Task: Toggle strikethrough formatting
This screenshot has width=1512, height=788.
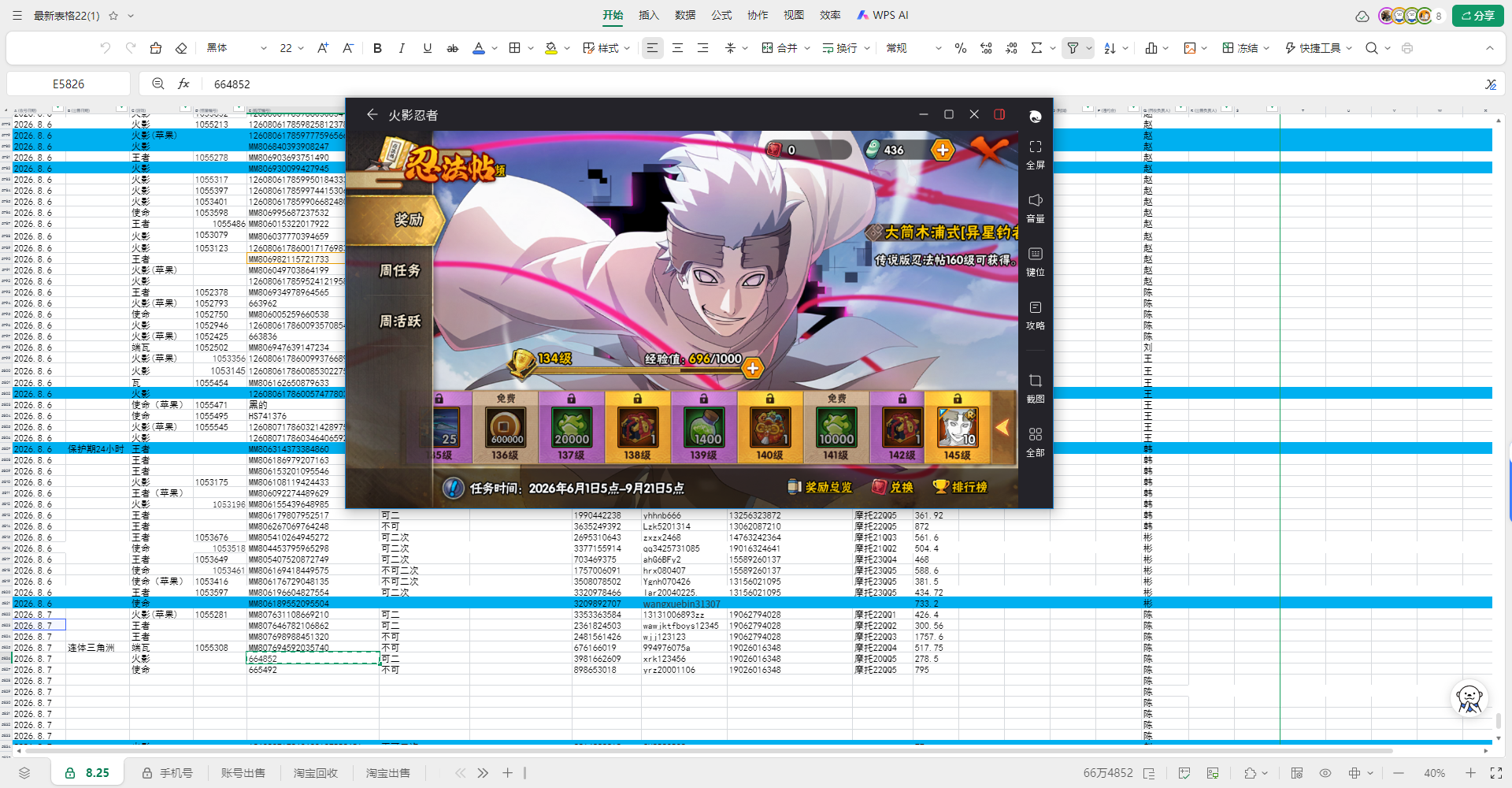Action: point(453,48)
